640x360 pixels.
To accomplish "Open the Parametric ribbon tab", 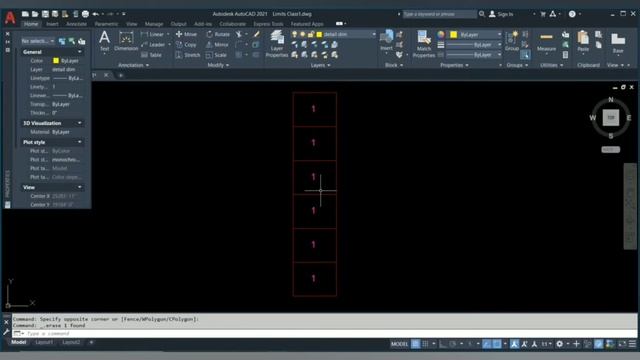I will (106, 24).
